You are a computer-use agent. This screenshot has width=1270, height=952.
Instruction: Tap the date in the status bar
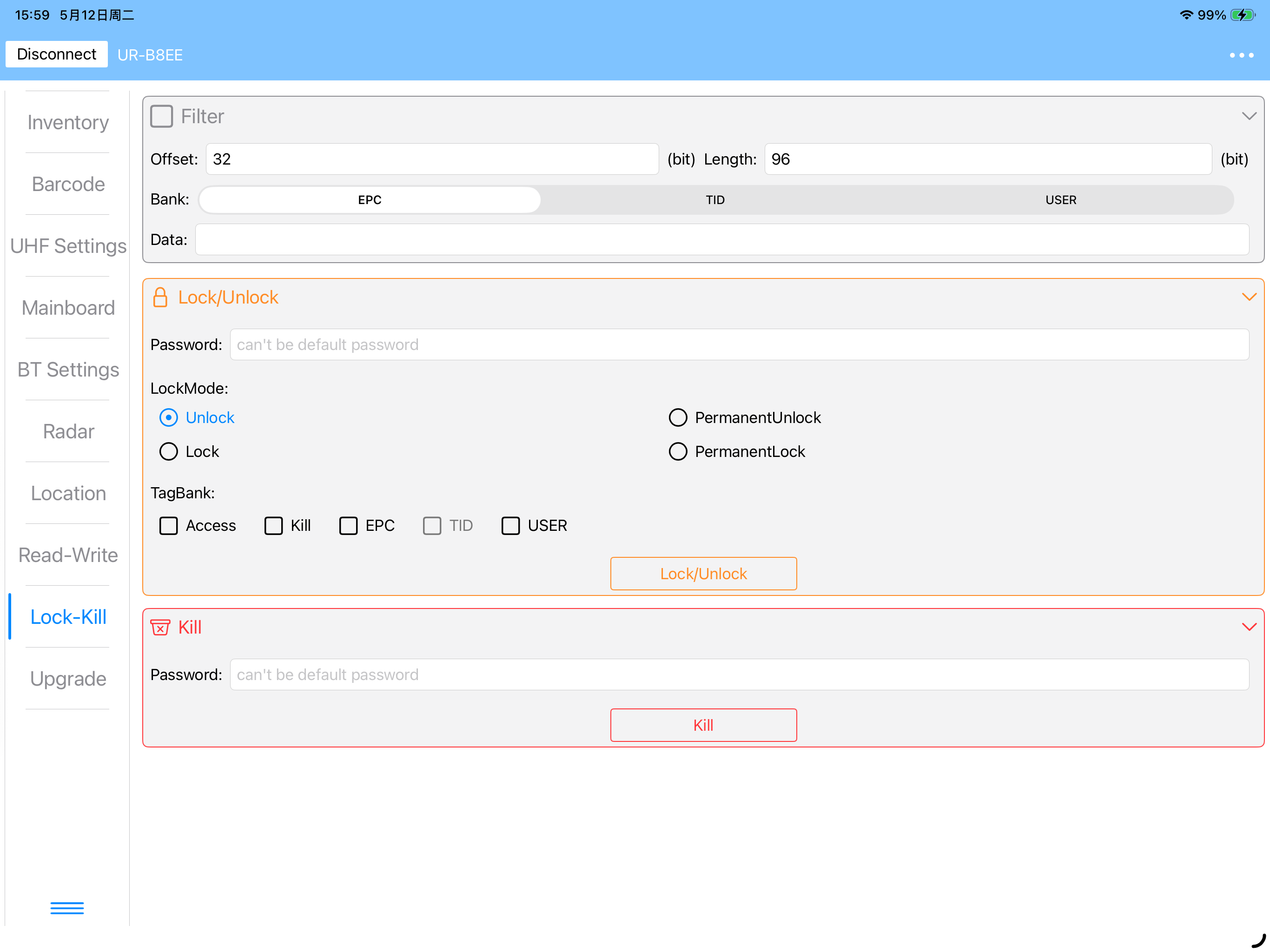coord(96,15)
